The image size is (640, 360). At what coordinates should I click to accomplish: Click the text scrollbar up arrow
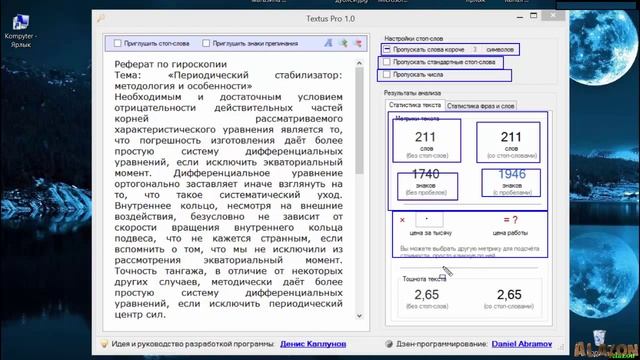pos(359,63)
